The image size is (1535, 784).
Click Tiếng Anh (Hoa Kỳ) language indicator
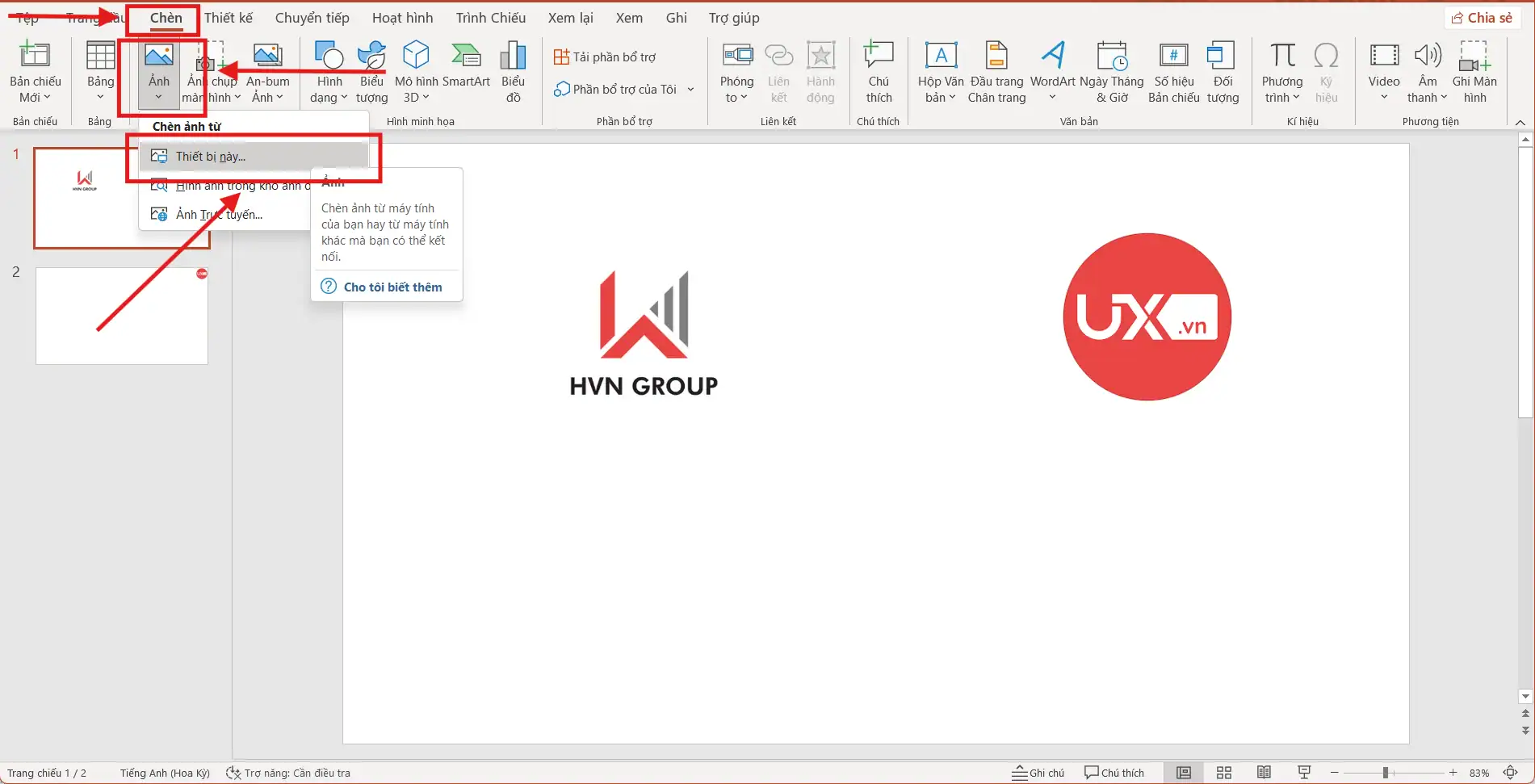tap(165, 773)
